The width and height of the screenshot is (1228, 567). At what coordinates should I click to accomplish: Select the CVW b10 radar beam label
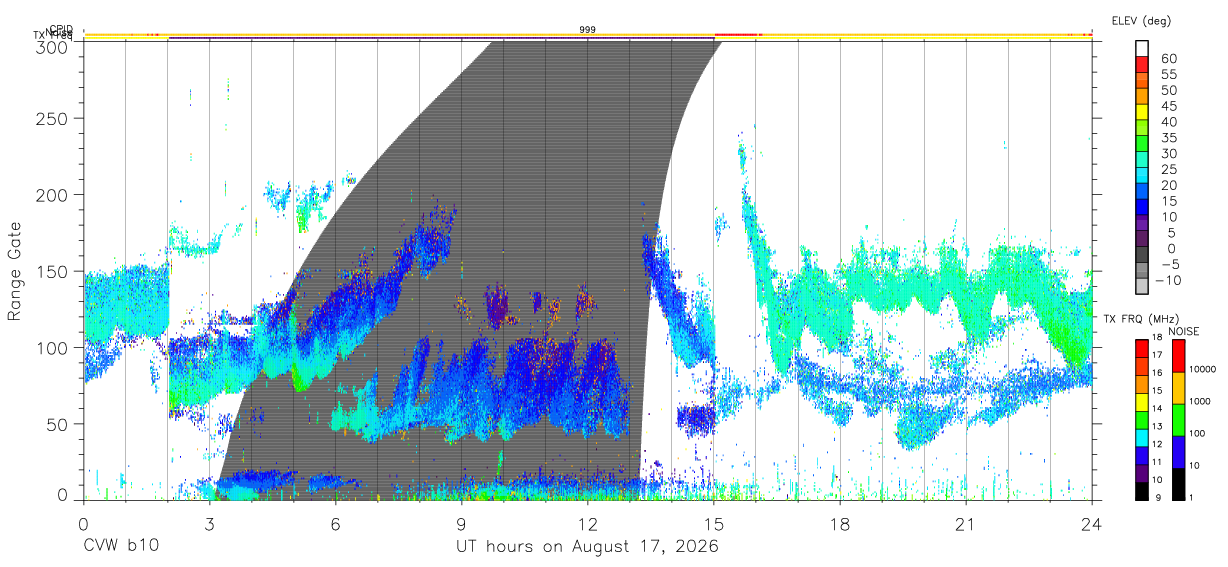click(120, 547)
